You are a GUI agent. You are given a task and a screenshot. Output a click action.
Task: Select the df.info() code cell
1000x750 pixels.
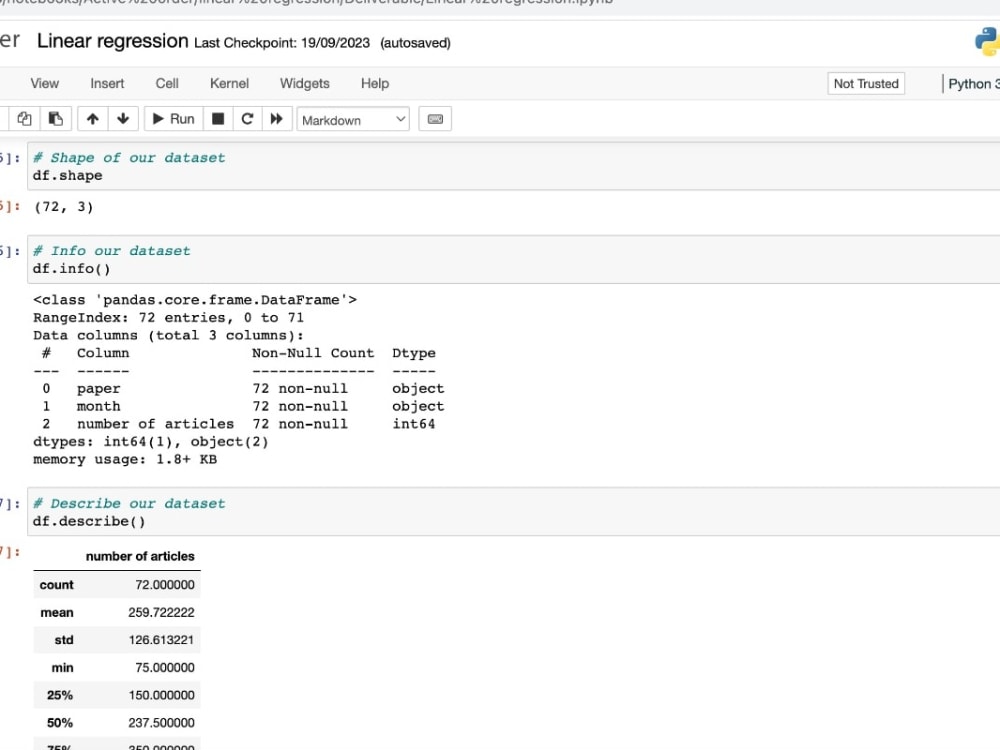tap(513, 260)
